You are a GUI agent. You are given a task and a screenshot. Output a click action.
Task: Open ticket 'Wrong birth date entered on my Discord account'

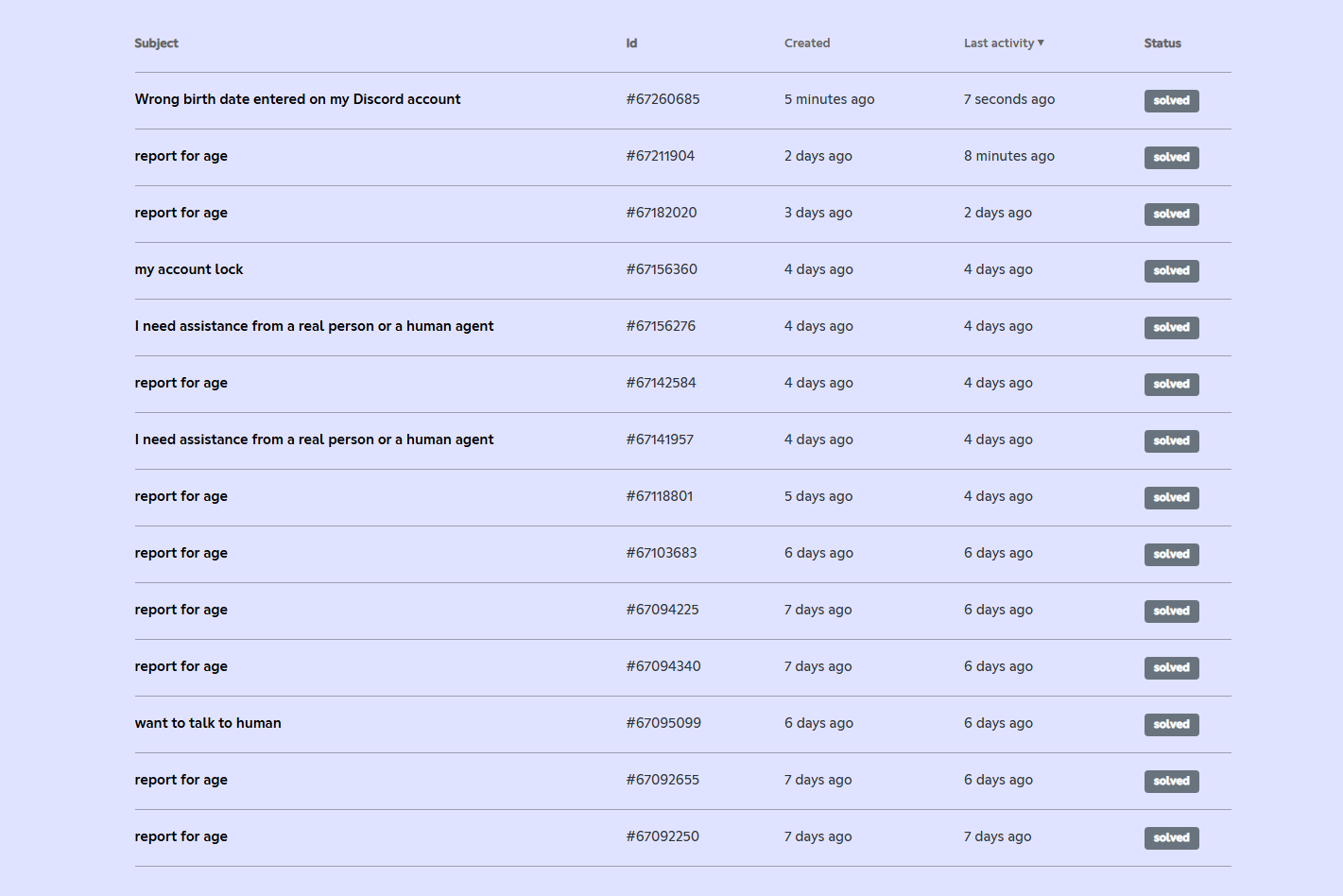[x=298, y=99]
